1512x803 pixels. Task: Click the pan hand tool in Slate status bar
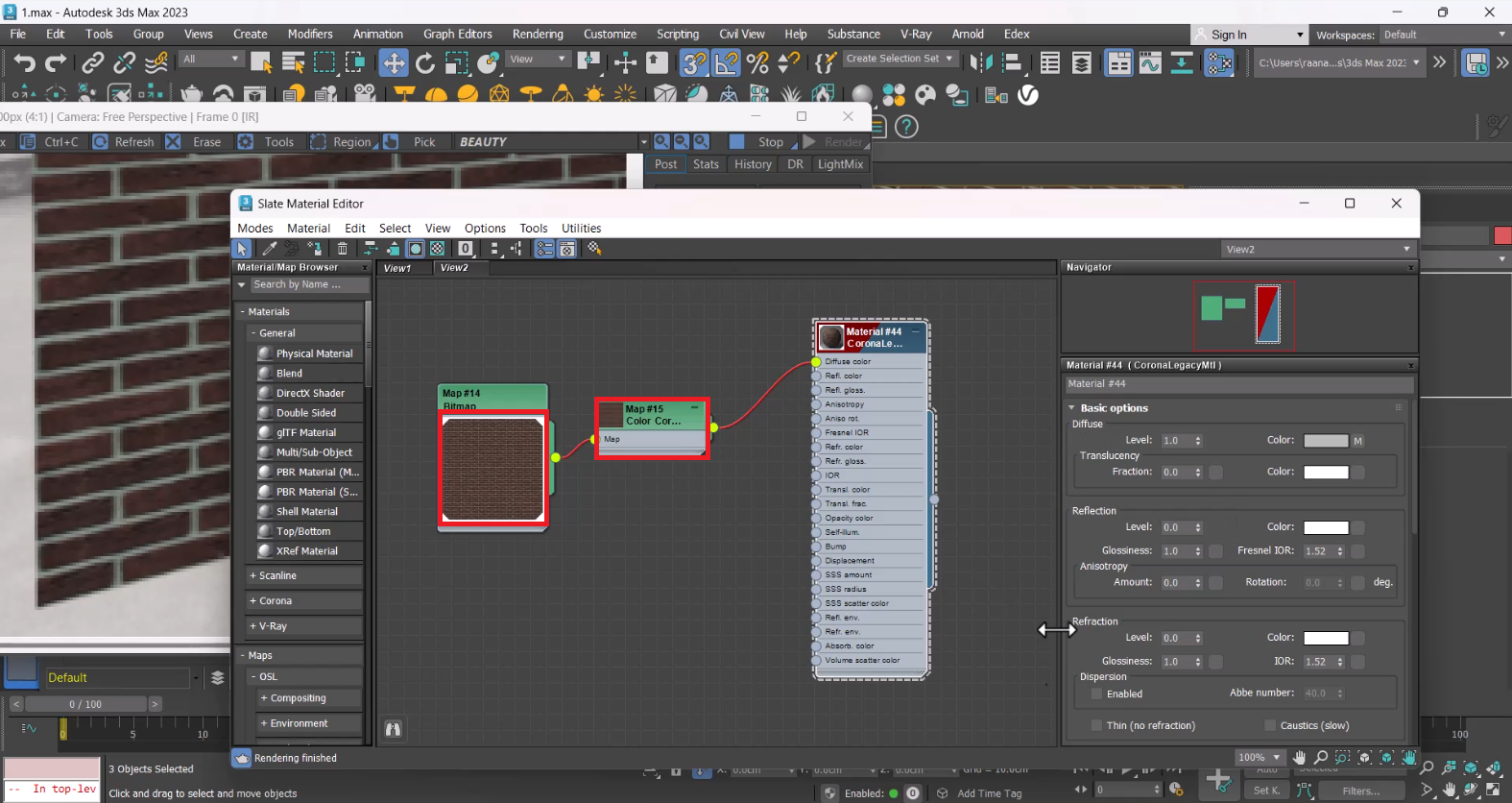pyautogui.click(x=1300, y=758)
